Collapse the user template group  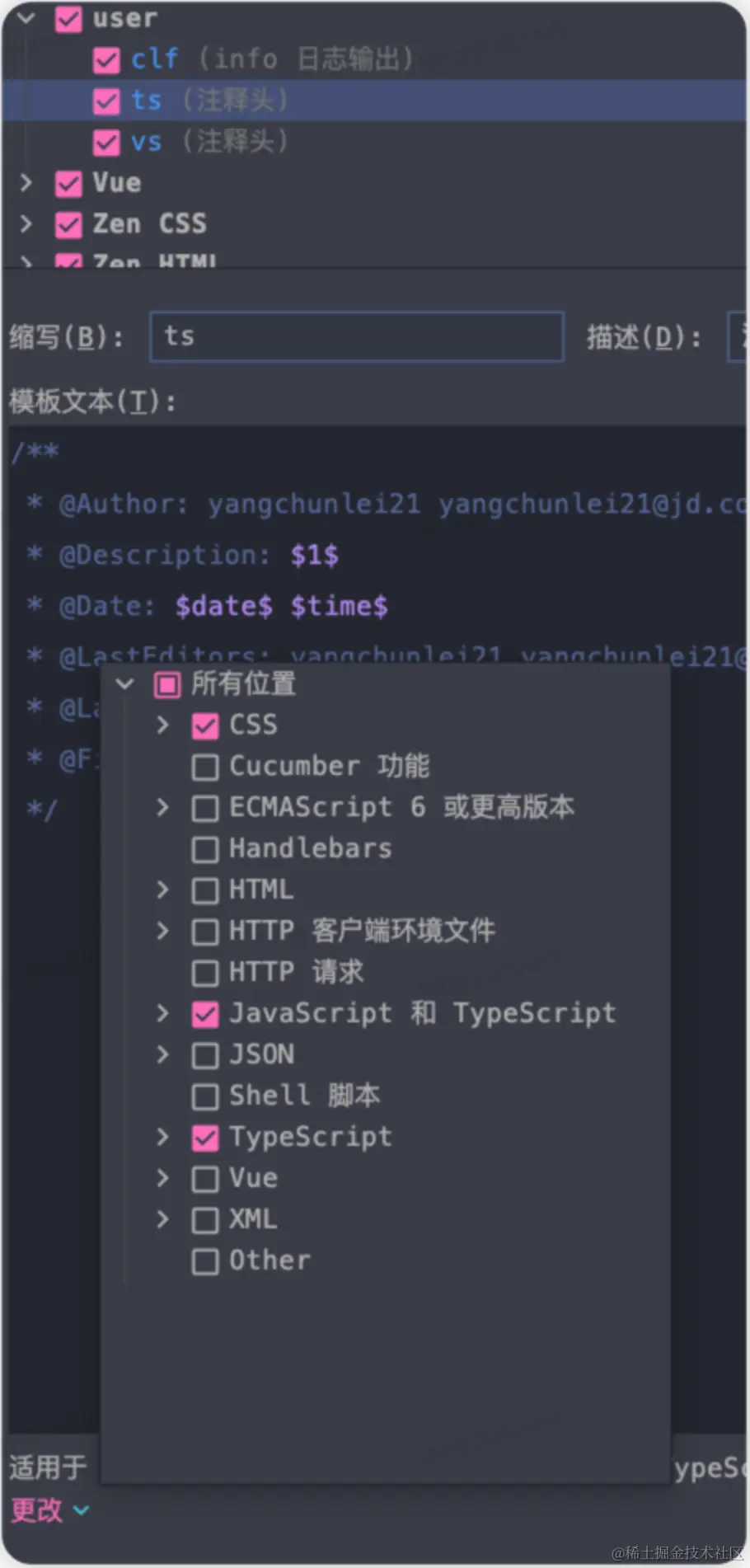(x=26, y=17)
